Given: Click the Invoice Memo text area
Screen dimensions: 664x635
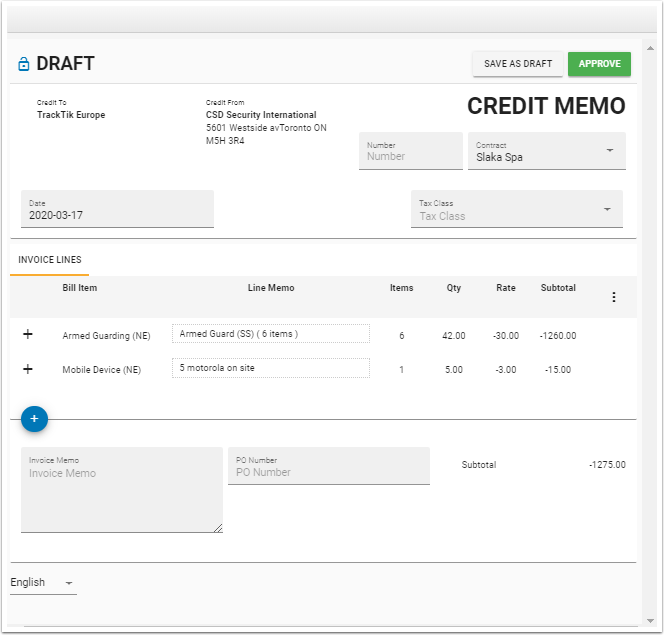Looking at the screenshot, I should pos(122,490).
